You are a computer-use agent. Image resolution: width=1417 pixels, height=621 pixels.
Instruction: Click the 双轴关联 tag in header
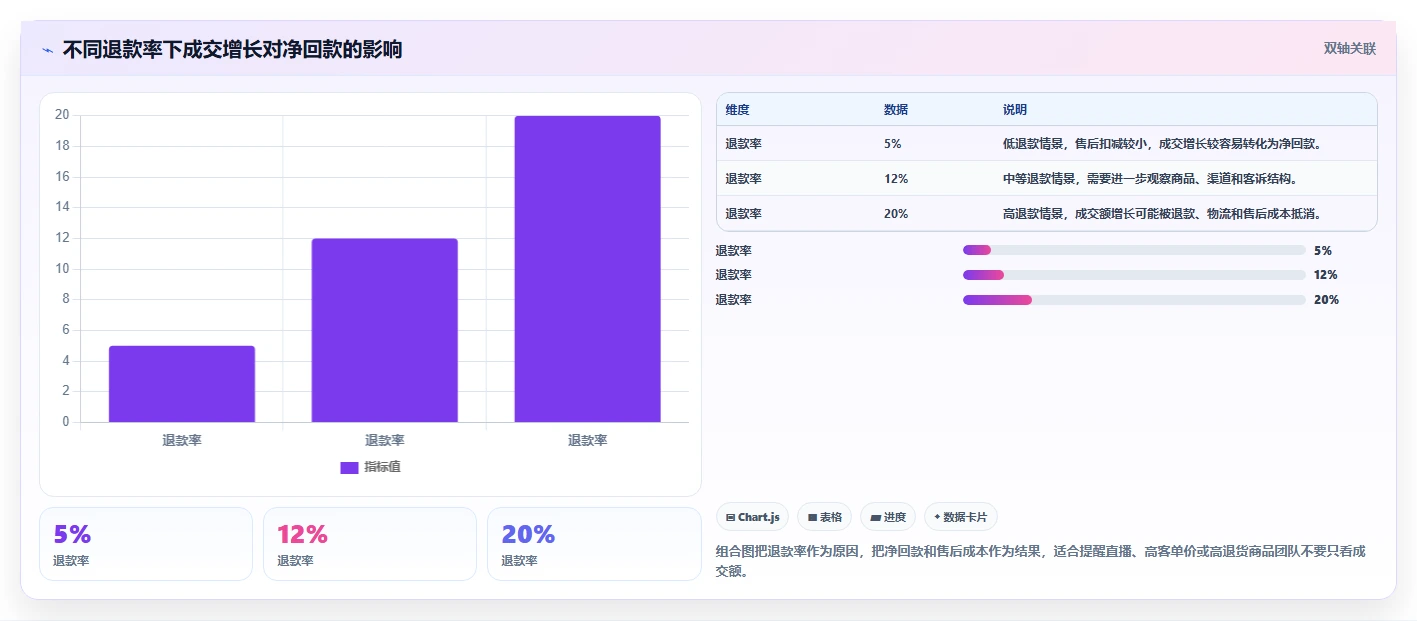tap(1350, 48)
